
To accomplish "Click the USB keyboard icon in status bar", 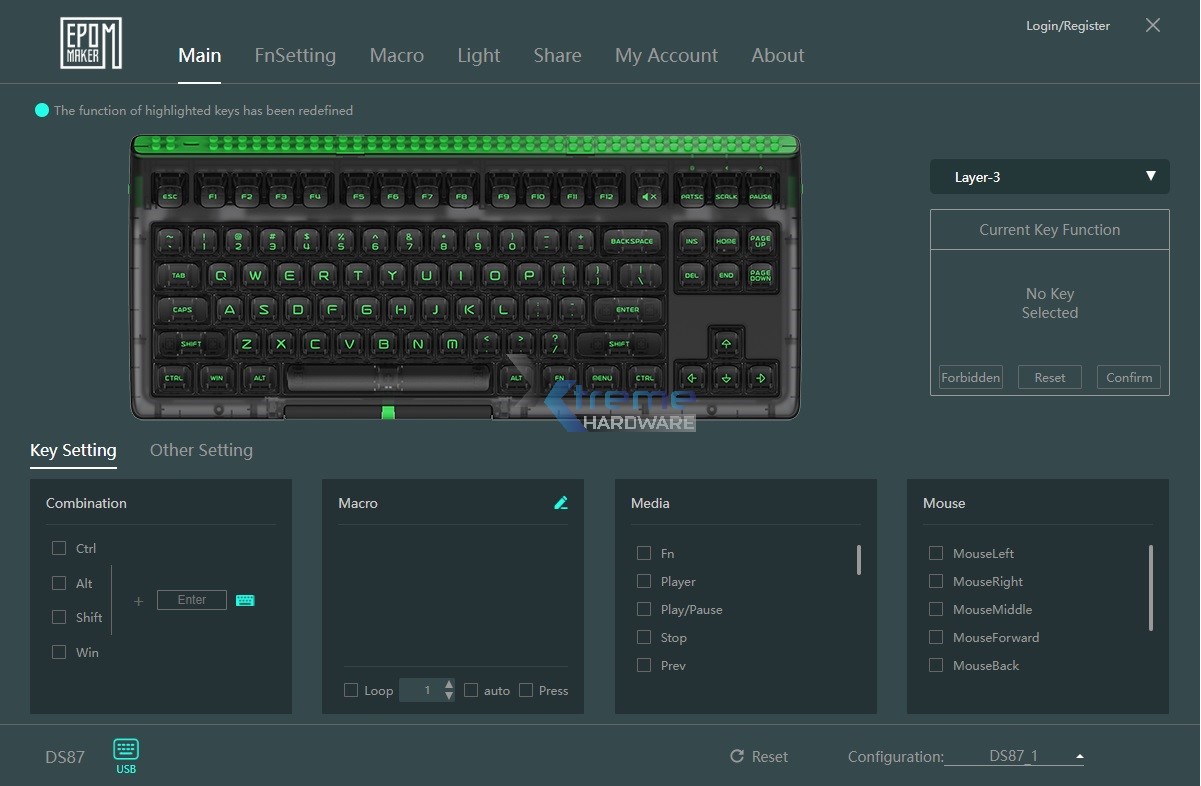I will pos(126,750).
